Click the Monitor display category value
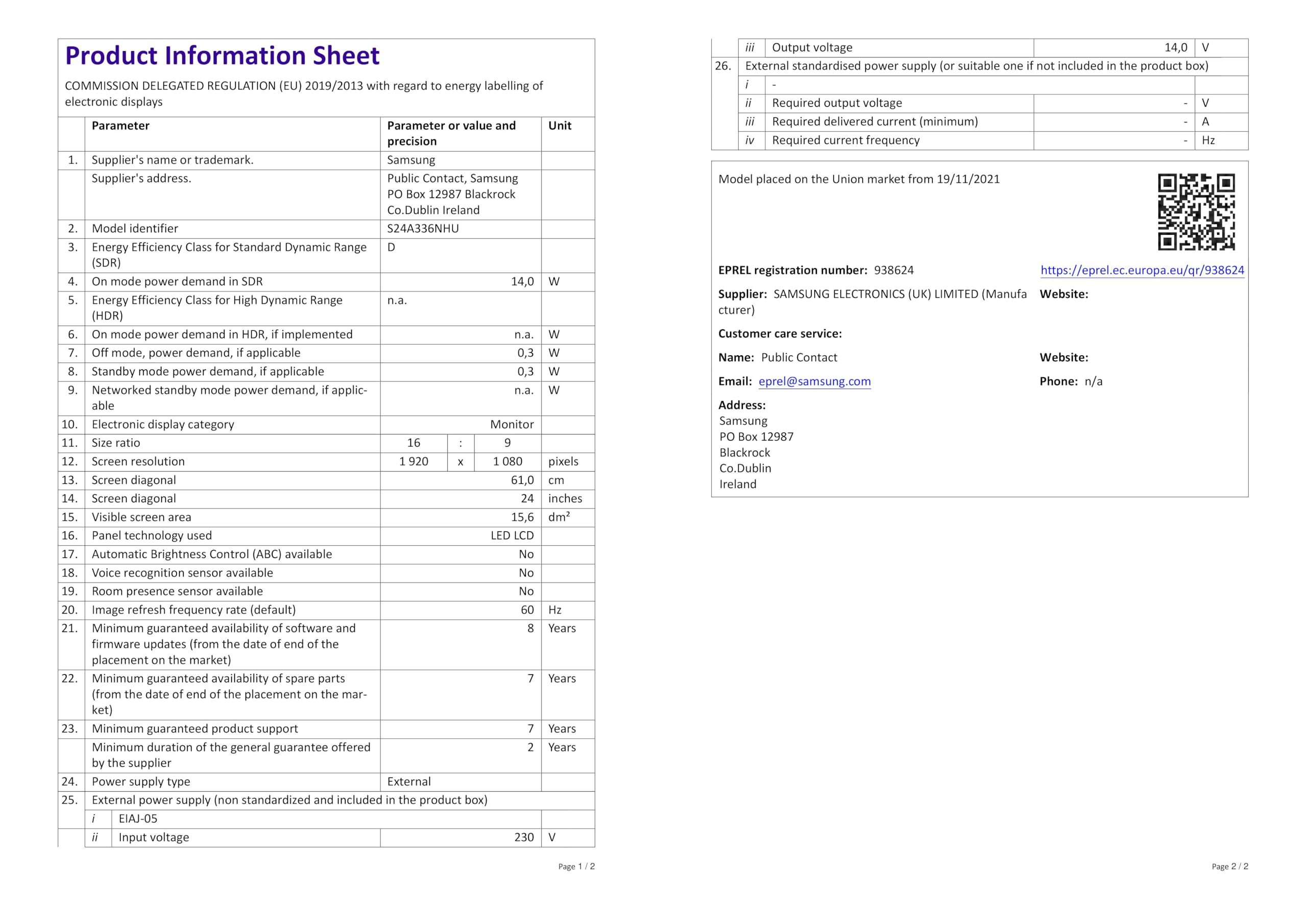1307x924 pixels. click(512, 425)
